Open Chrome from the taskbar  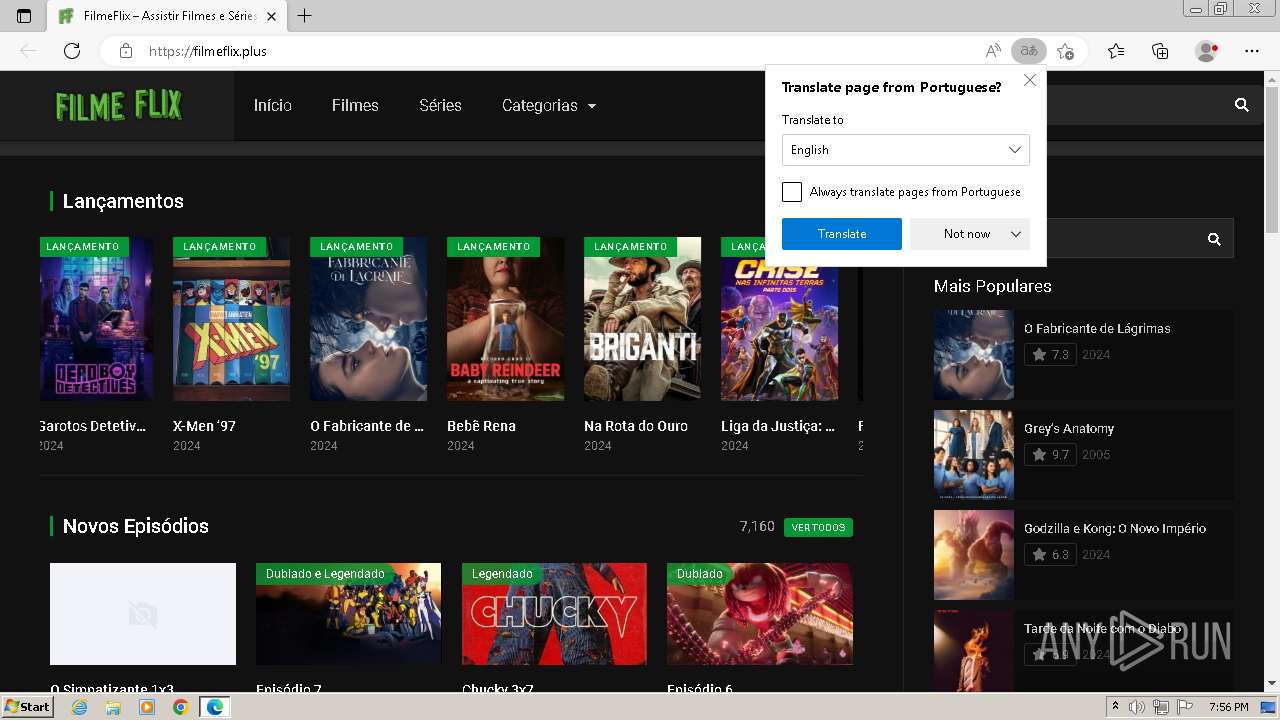[x=181, y=707]
